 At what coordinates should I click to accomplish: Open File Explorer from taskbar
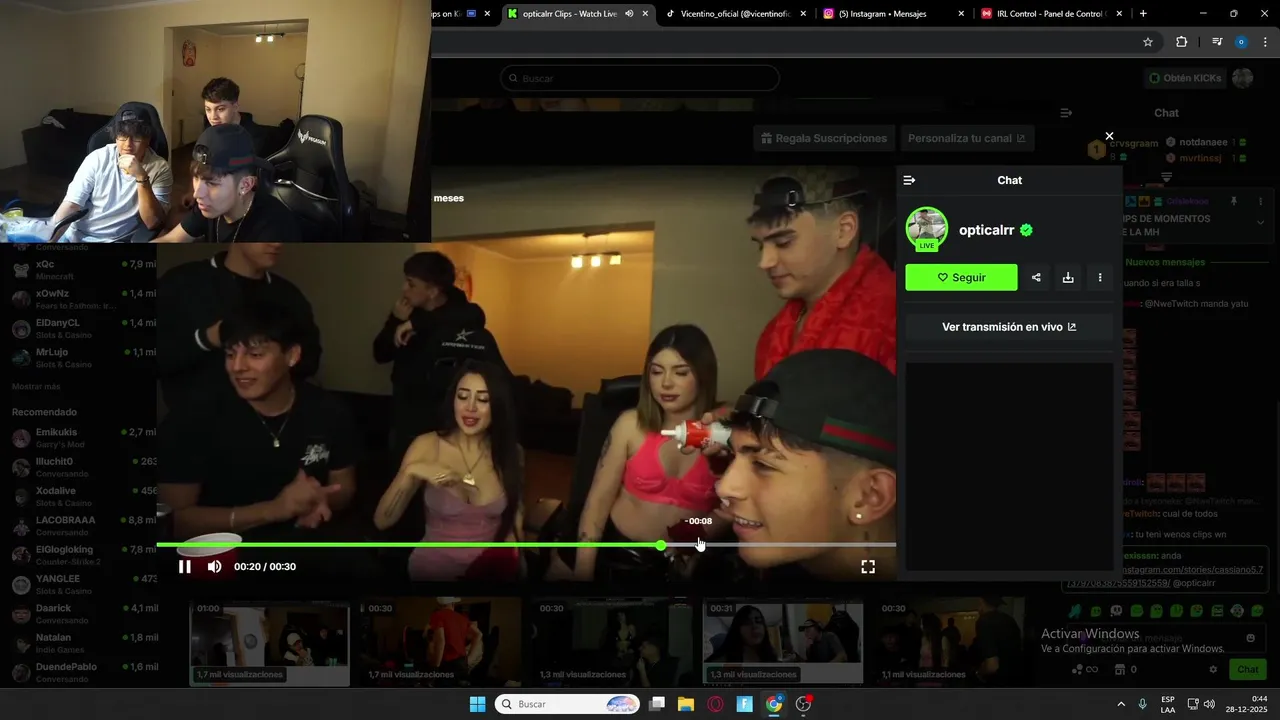686,704
